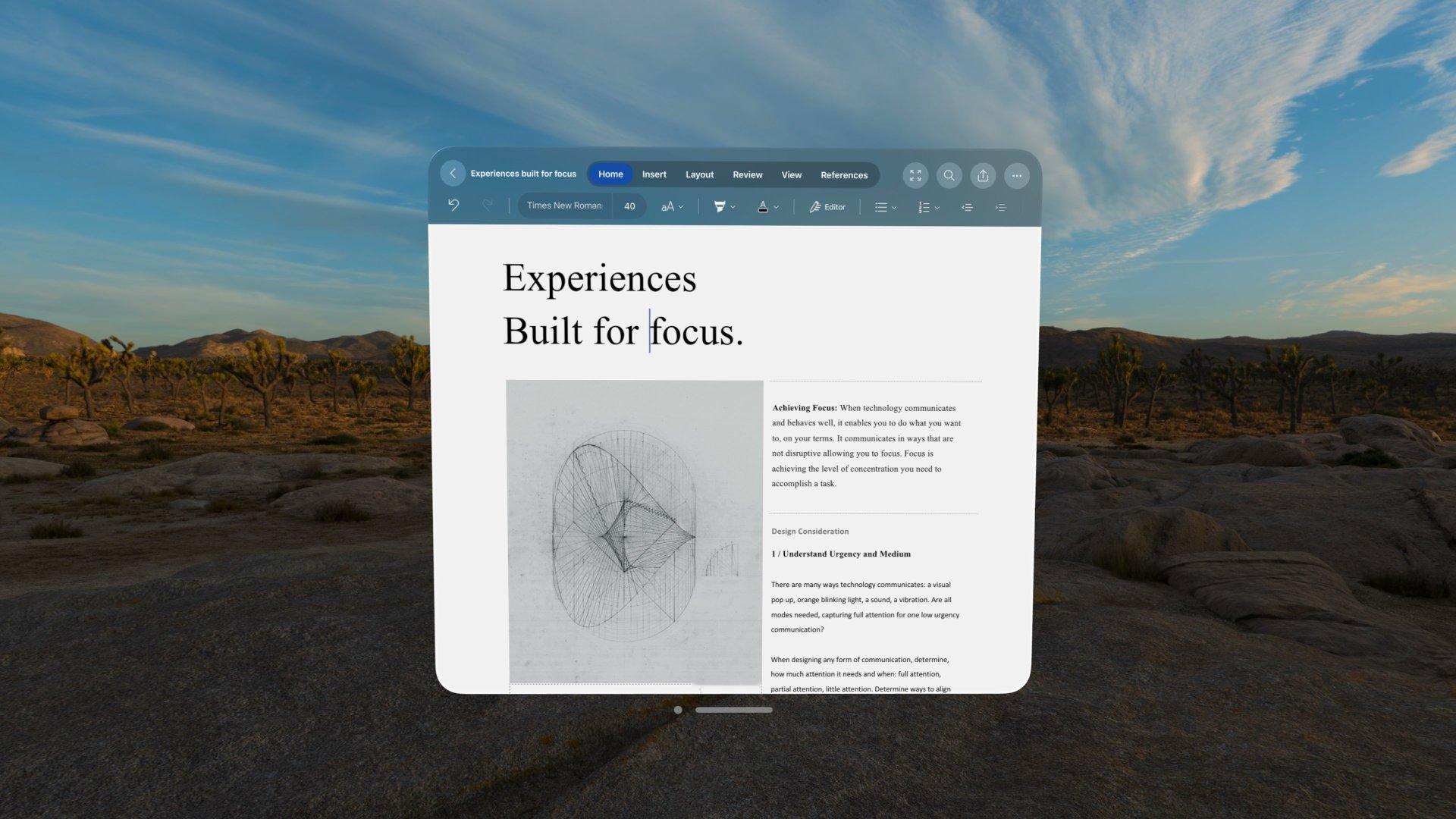Click the window close dot below document
This screenshot has width=1456, height=819.
(678, 710)
